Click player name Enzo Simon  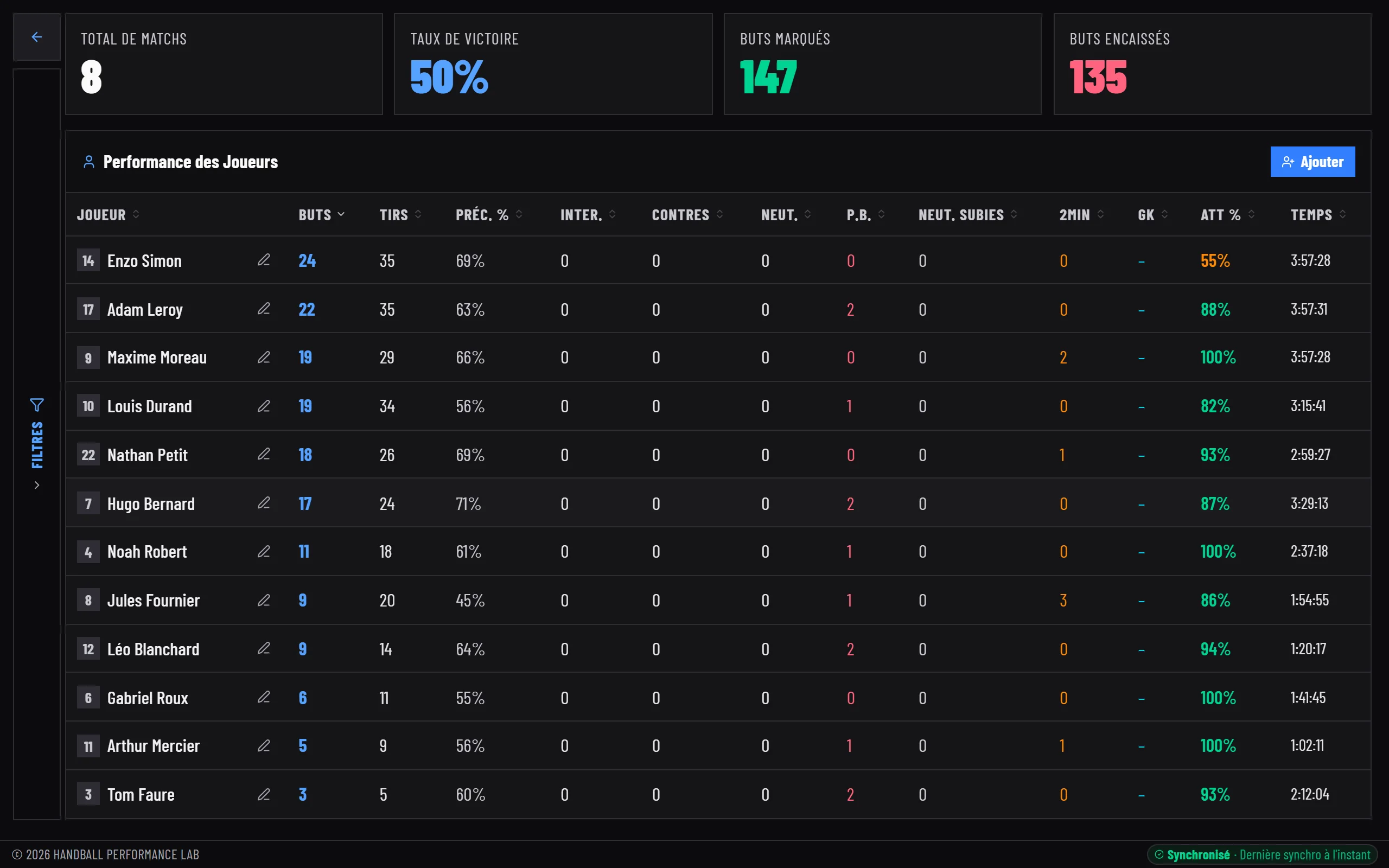144,260
